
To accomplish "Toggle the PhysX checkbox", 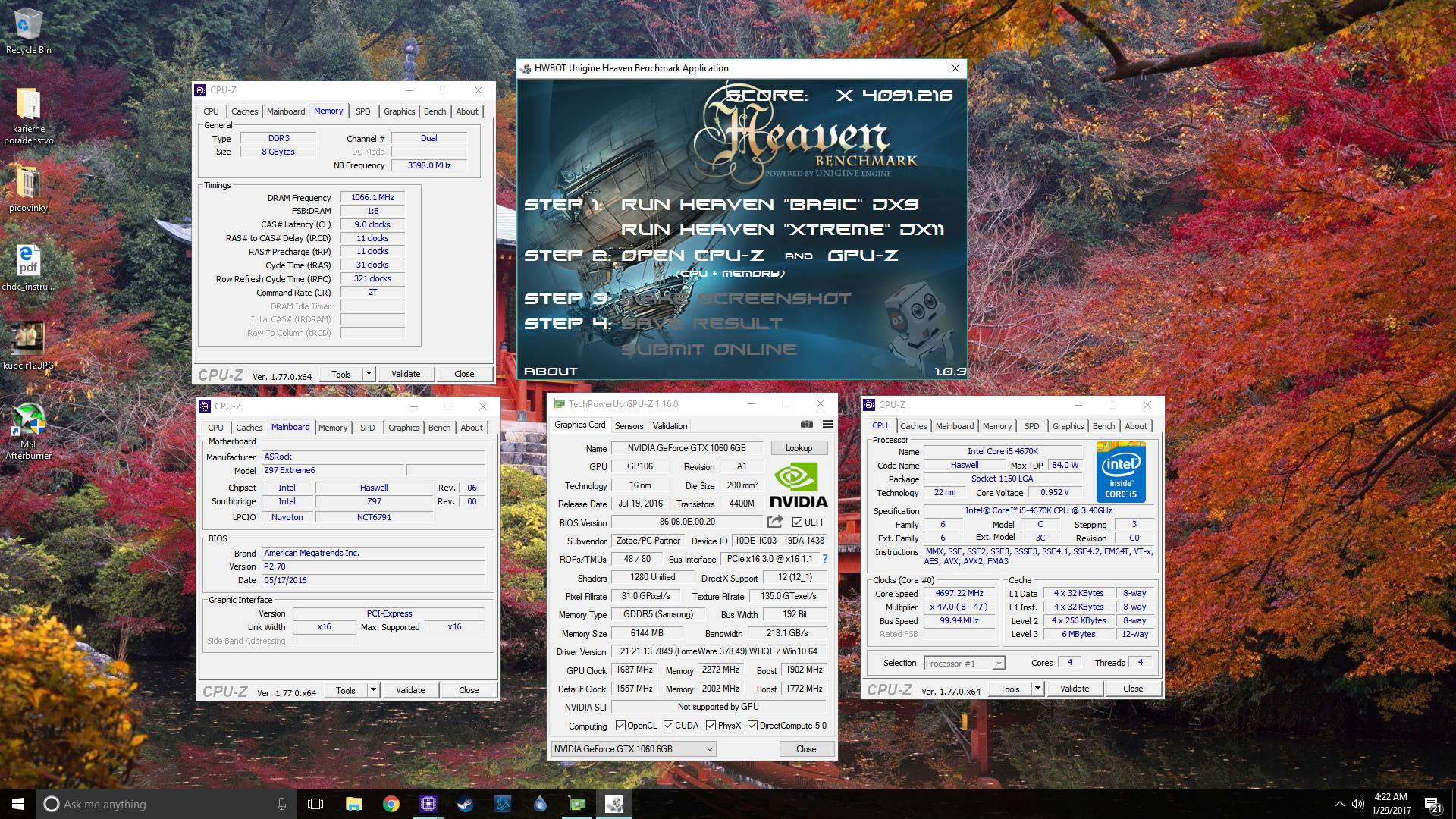I will click(x=711, y=726).
